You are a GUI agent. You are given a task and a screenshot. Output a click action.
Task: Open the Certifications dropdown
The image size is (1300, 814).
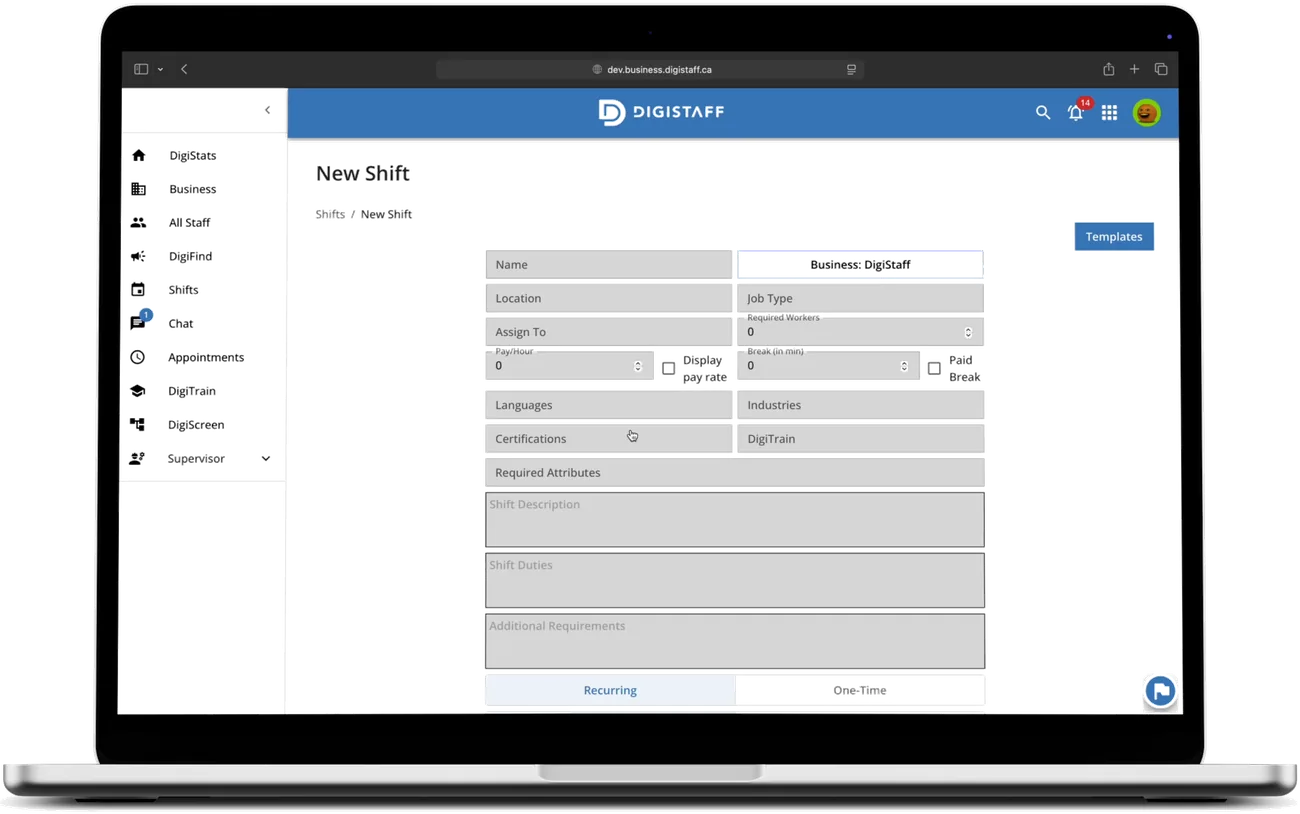pyautogui.click(x=609, y=439)
